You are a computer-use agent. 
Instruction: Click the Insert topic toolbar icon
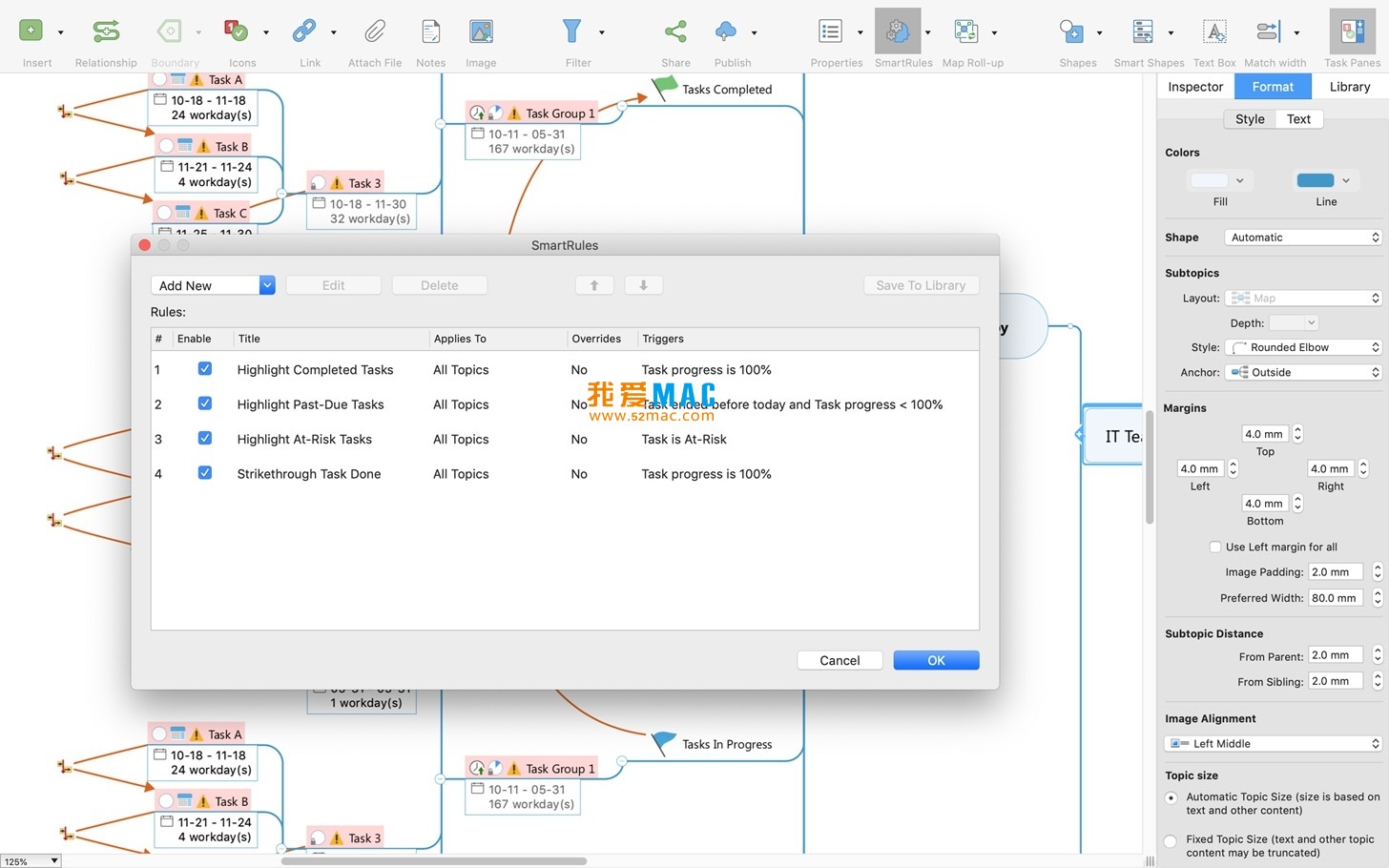coord(31,31)
